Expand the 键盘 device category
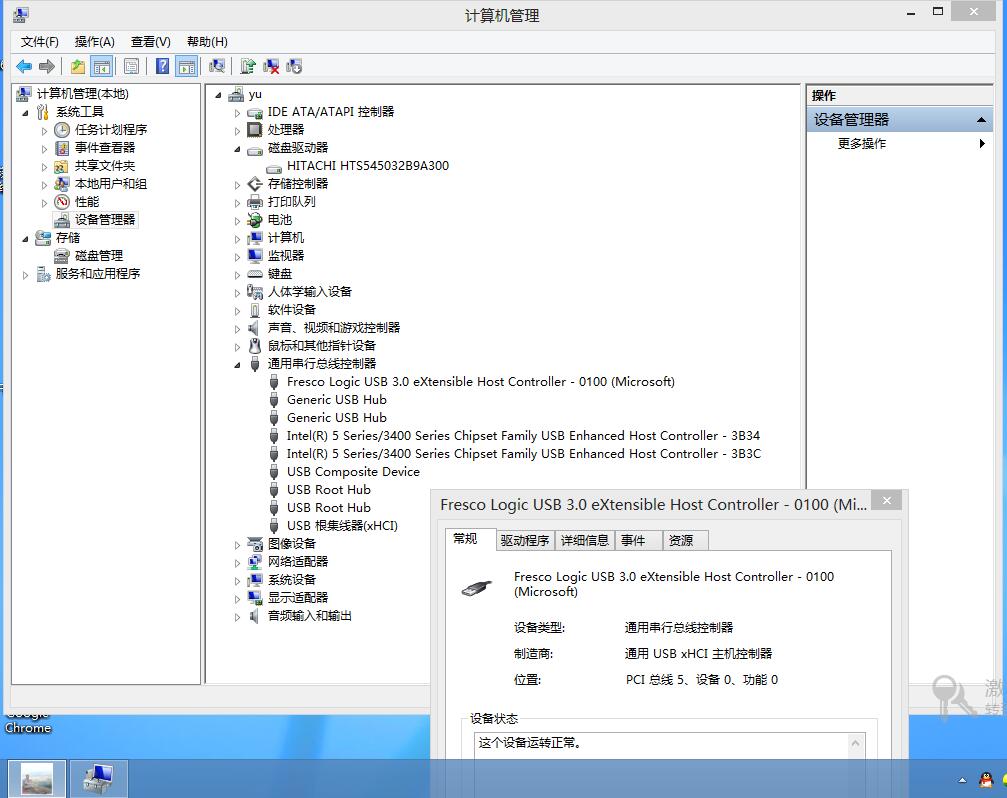 237,275
